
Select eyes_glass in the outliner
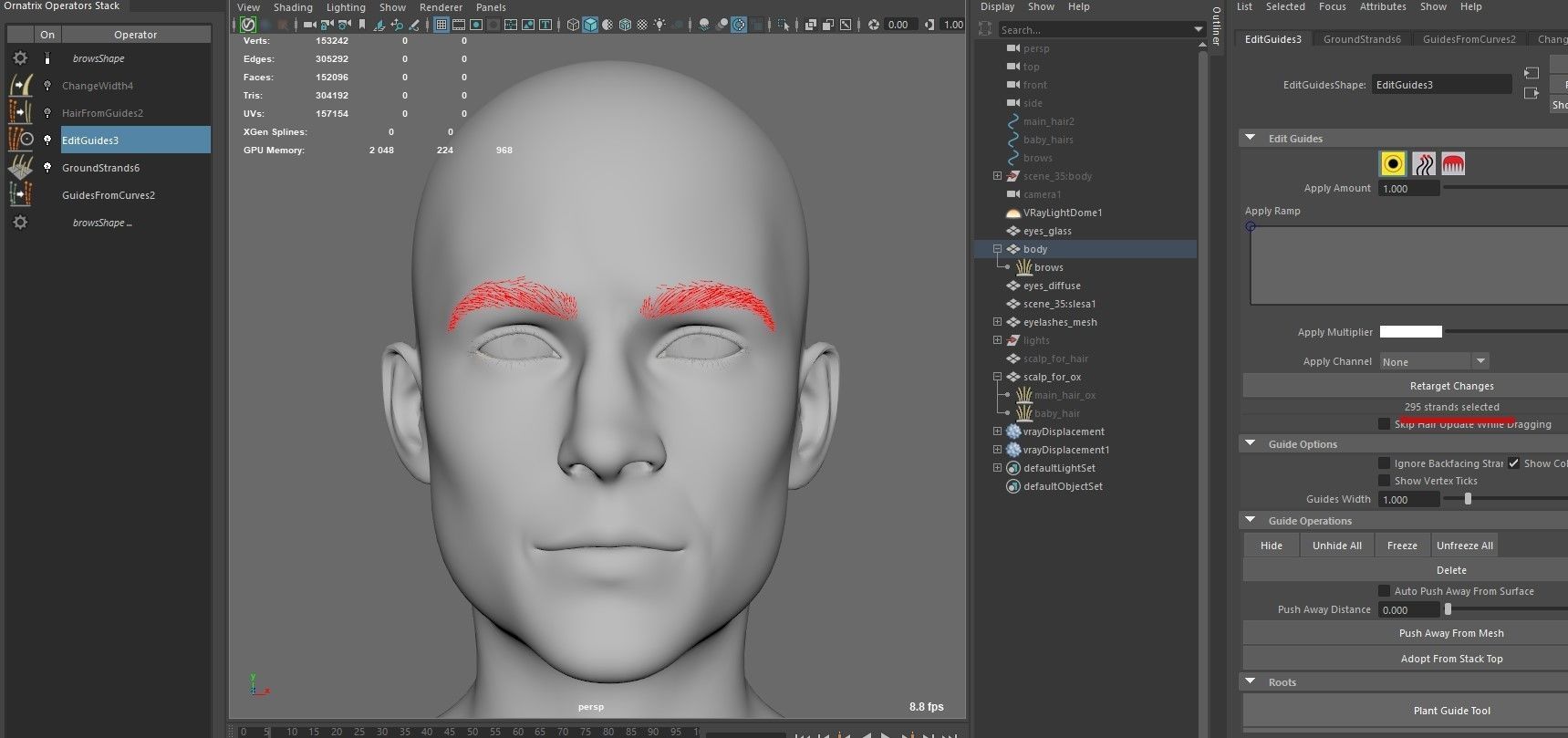pyautogui.click(x=1047, y=231)
